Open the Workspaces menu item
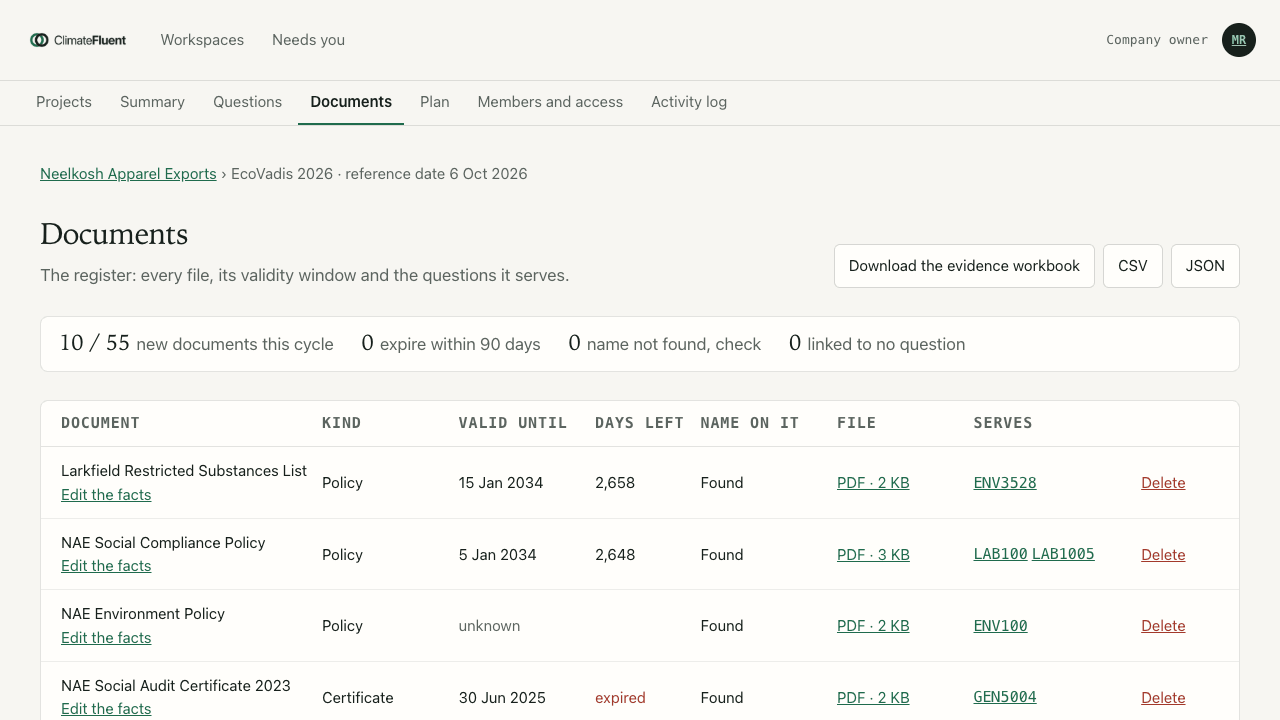1280x720 pixels. tap(202, 40)
